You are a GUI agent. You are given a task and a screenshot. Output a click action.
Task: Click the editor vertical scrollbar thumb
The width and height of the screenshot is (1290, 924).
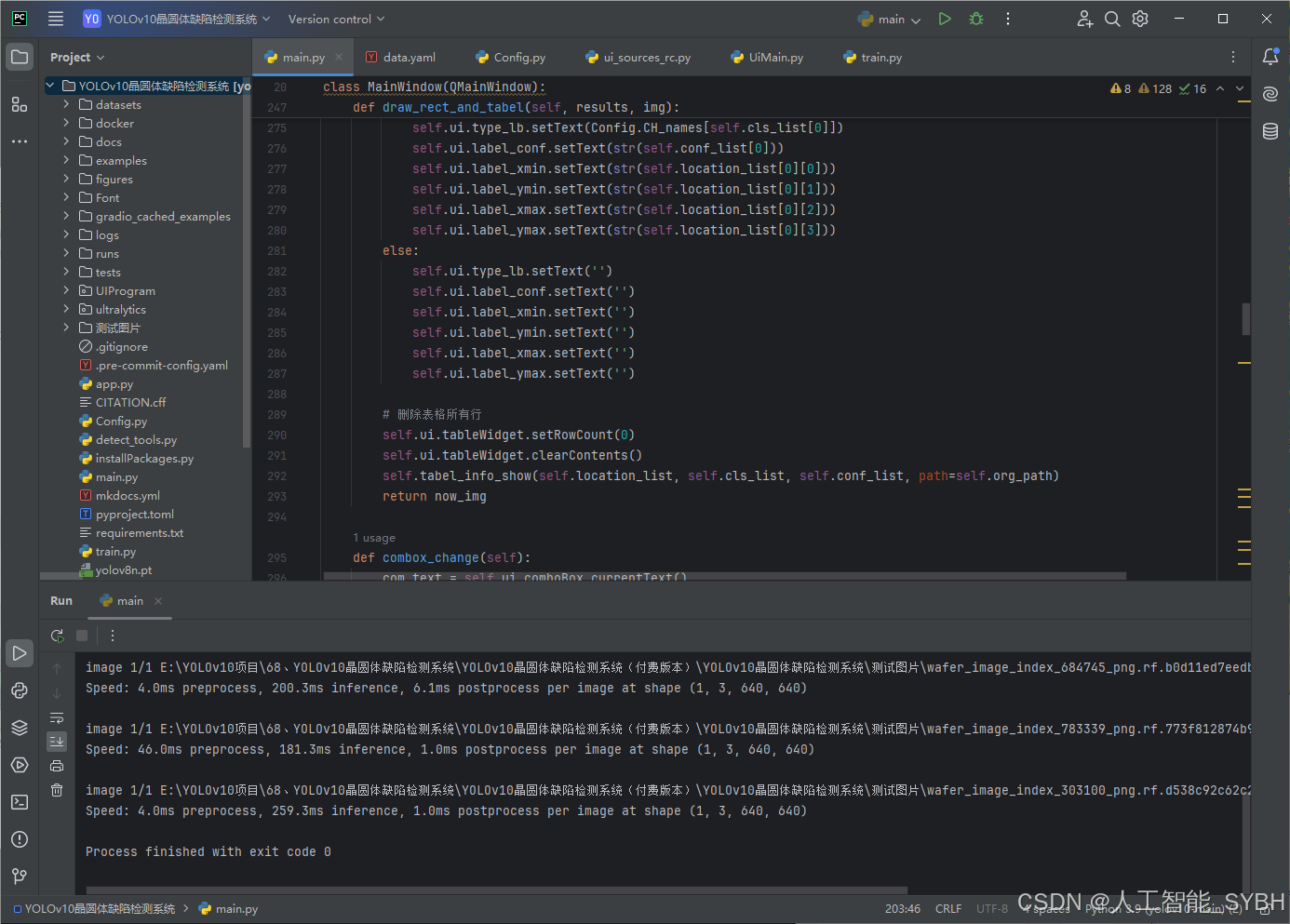(x=1245, y=318)
